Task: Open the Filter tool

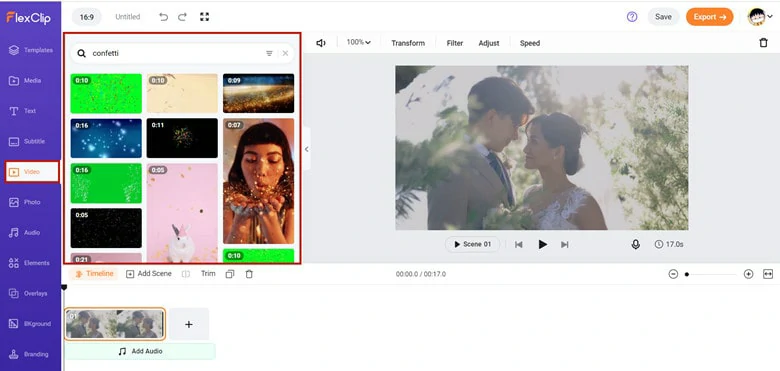Action: click(455, 43)
